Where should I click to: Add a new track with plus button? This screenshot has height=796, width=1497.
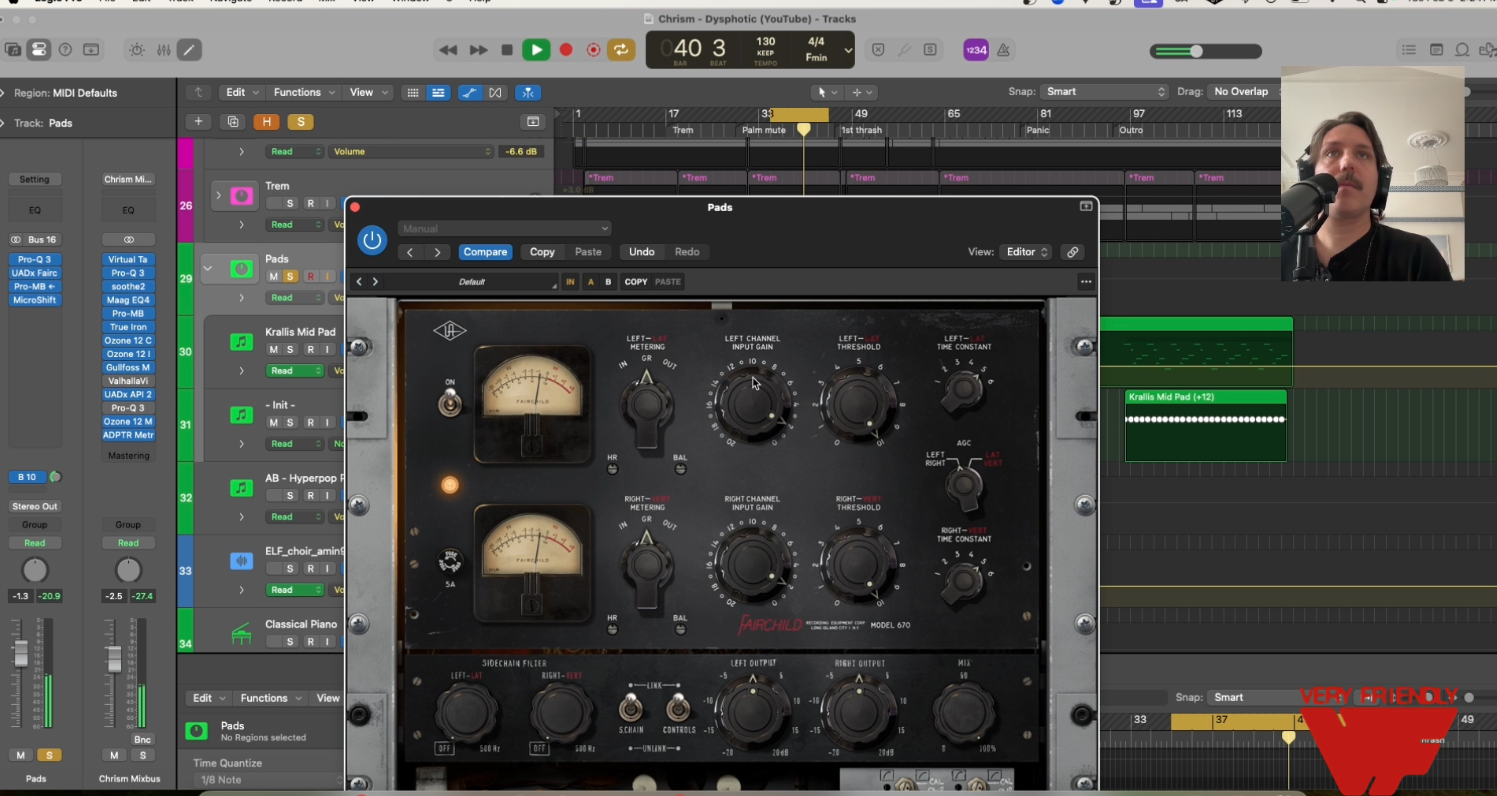point(198,121)
